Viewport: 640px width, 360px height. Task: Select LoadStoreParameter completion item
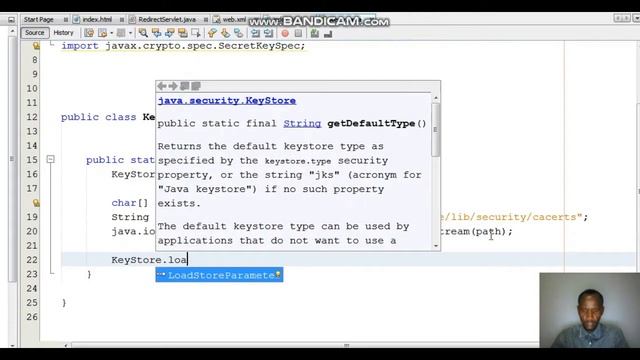(x=219, y=275)
